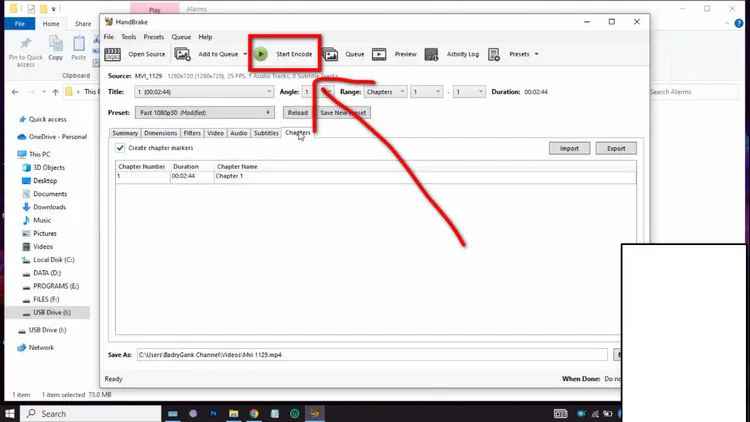This screenshot has width=750, height=422.
Task: Switch to the Subtitles tab
Action: (266, 133)
